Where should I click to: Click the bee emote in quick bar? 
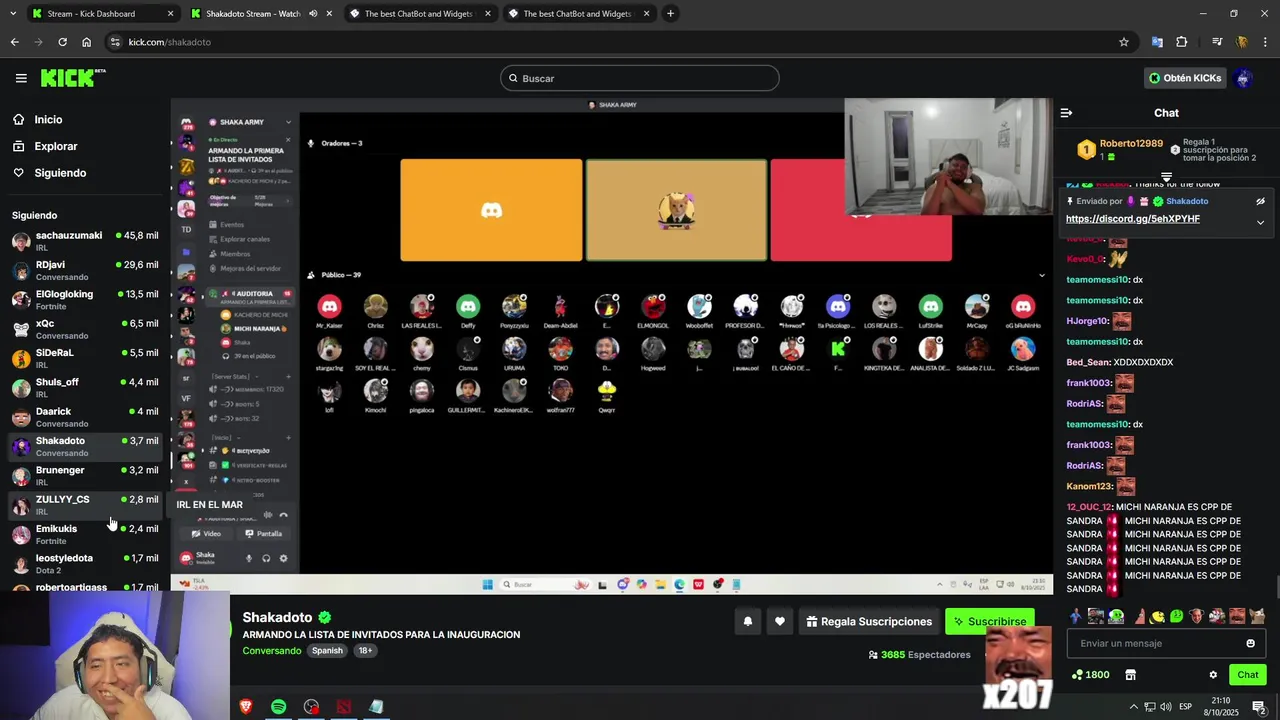coord(1157,616)
